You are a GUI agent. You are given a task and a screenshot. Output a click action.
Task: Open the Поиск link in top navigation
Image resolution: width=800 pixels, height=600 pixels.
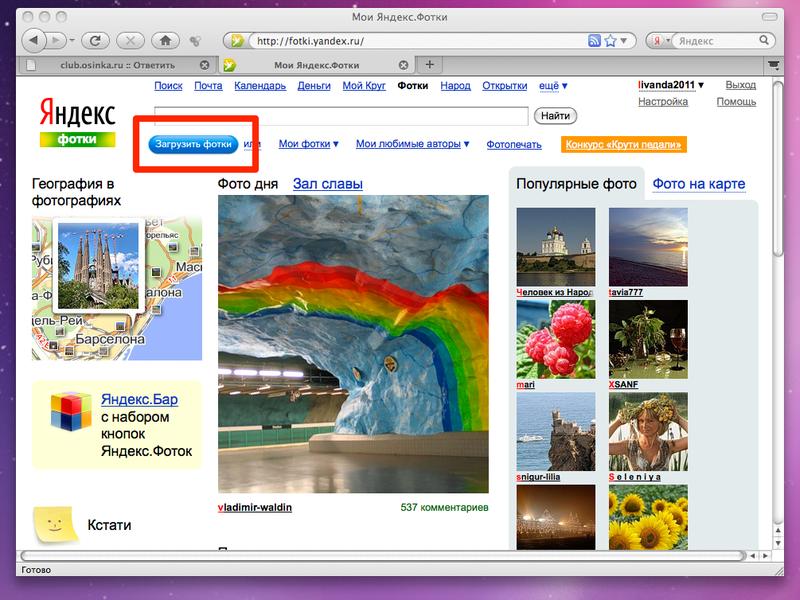[168, 86]
